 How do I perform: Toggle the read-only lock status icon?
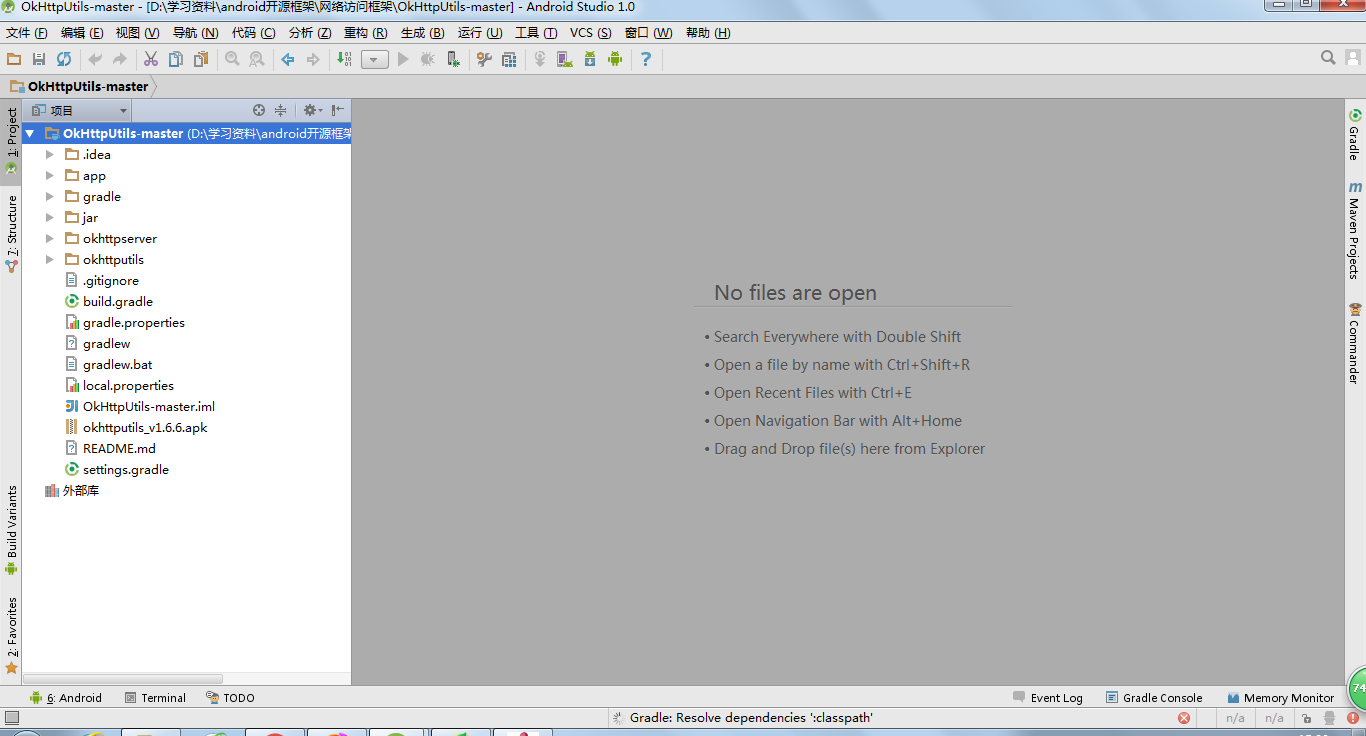1306,718
